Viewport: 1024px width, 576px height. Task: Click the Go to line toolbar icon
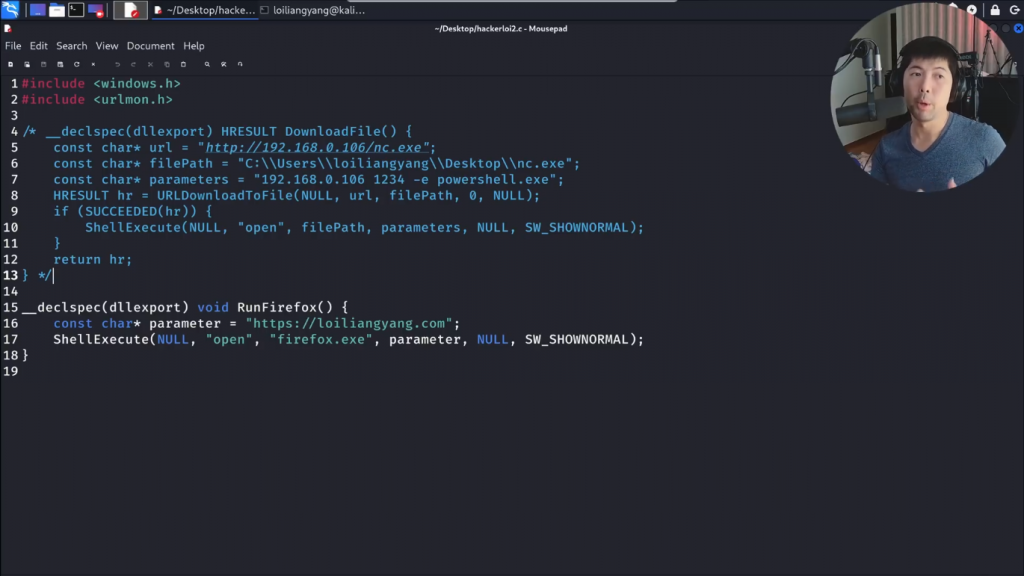(x=240, y=65)
